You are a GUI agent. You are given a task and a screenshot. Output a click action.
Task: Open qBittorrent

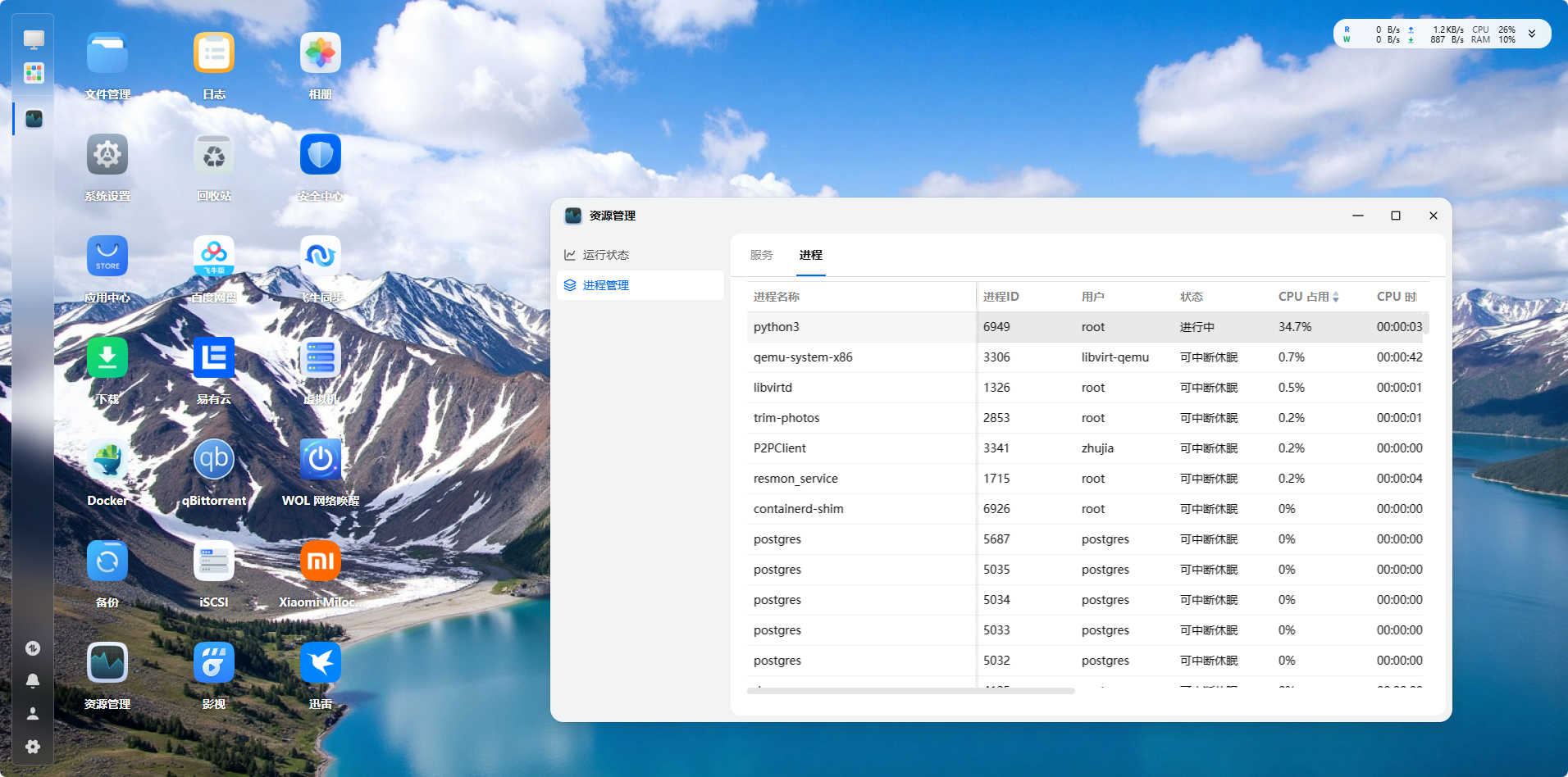click(213, 459)
